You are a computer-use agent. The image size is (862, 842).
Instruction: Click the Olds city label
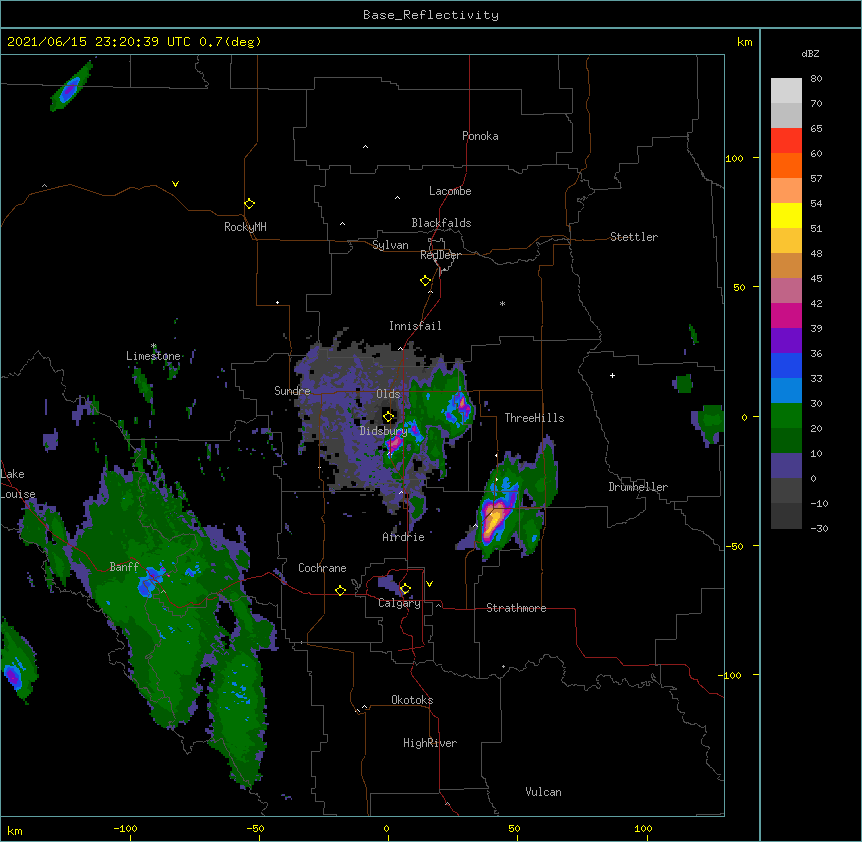[x=388, y=394]
